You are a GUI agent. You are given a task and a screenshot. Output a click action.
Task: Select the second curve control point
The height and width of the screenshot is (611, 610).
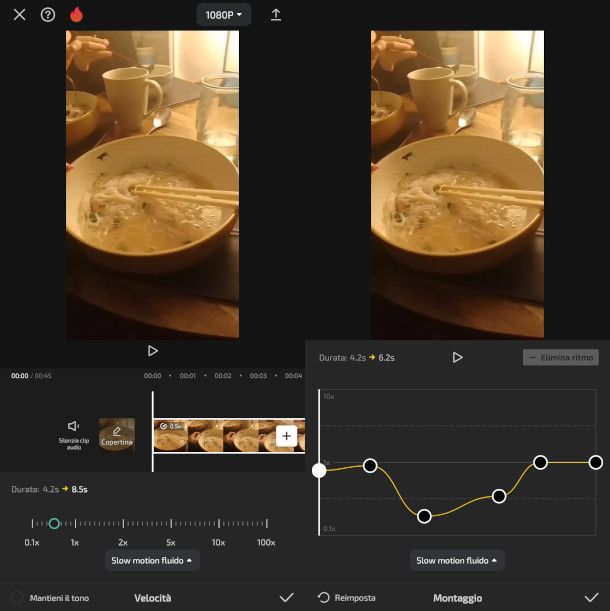click(x=370, y=465)
